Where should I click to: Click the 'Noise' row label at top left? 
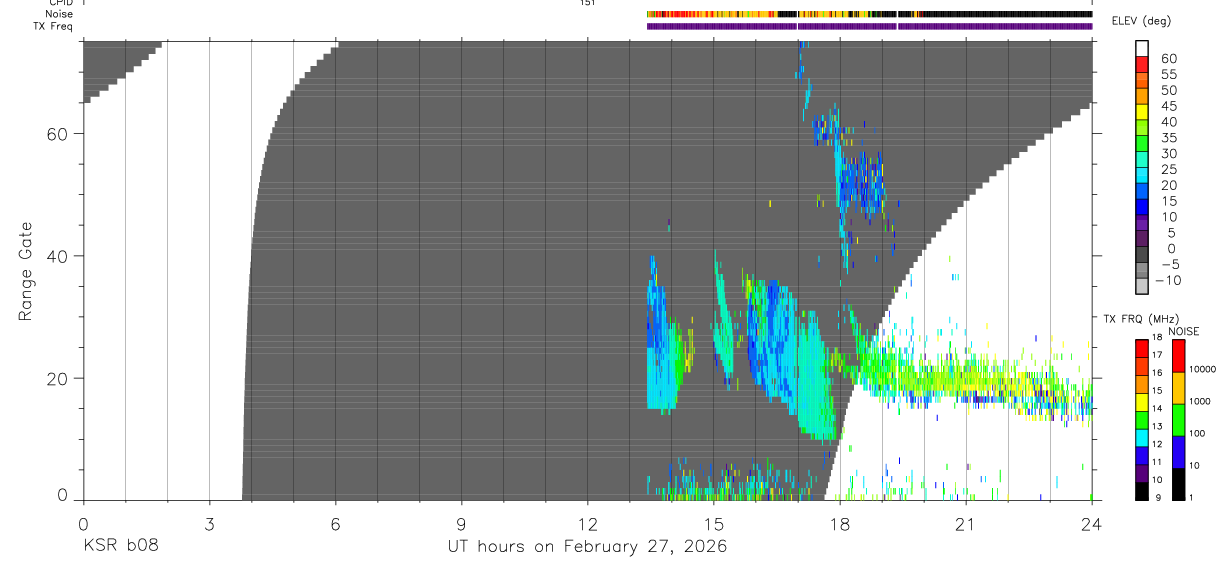(60, 14)
